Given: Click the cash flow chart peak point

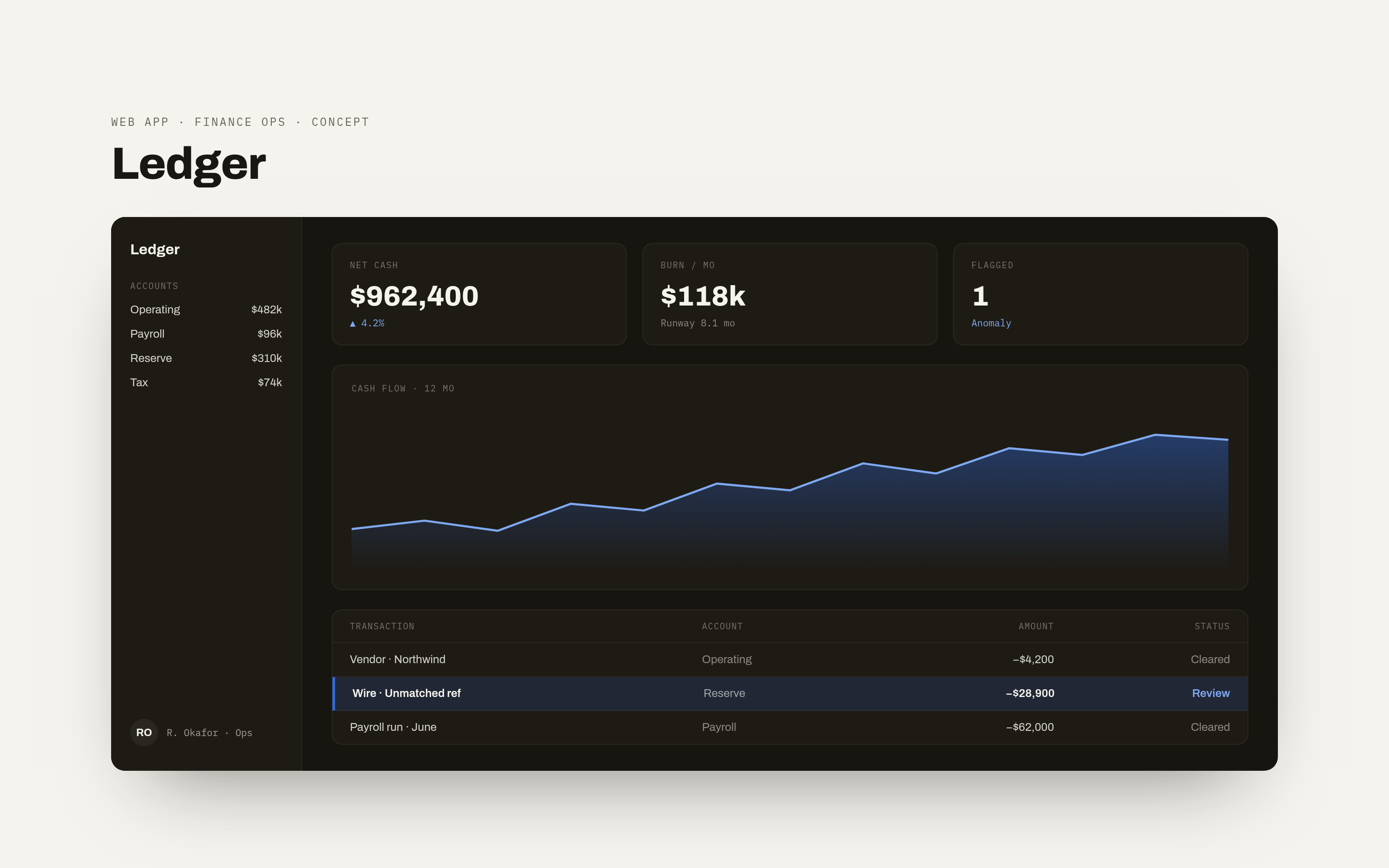Looking at the screenshot, I should tap(1155, 435).
